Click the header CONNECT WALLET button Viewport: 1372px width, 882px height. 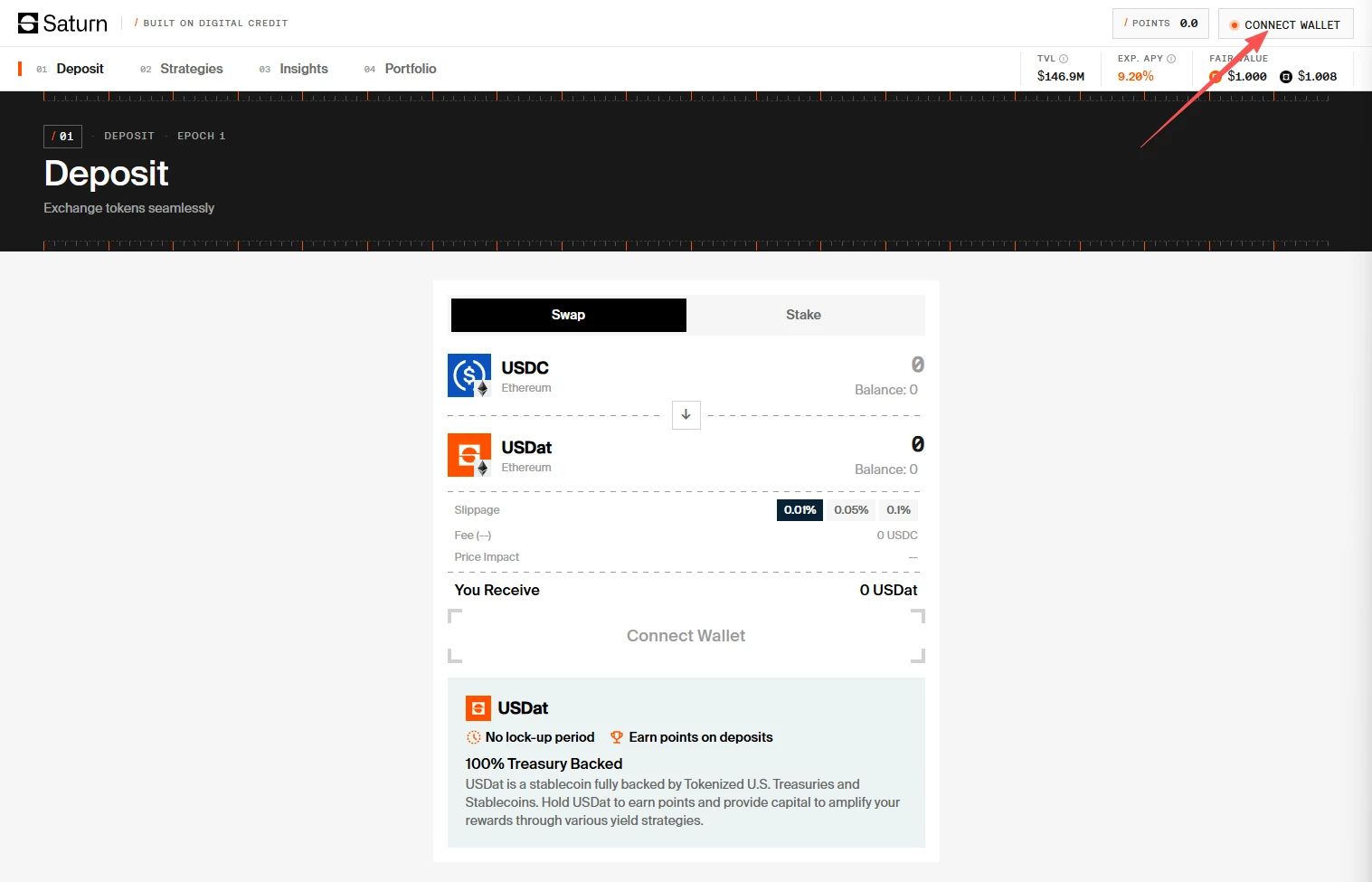(x=1285, y=24)
